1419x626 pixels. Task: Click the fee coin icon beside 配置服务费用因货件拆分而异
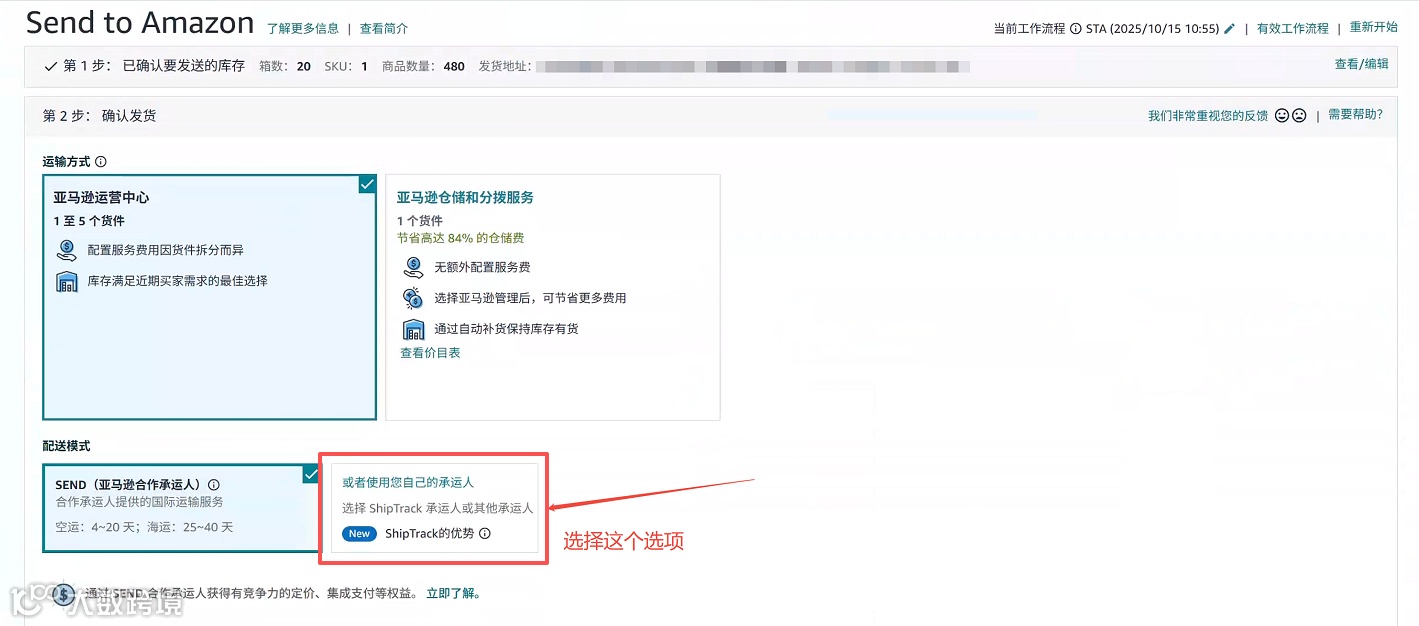click(67, 250)
